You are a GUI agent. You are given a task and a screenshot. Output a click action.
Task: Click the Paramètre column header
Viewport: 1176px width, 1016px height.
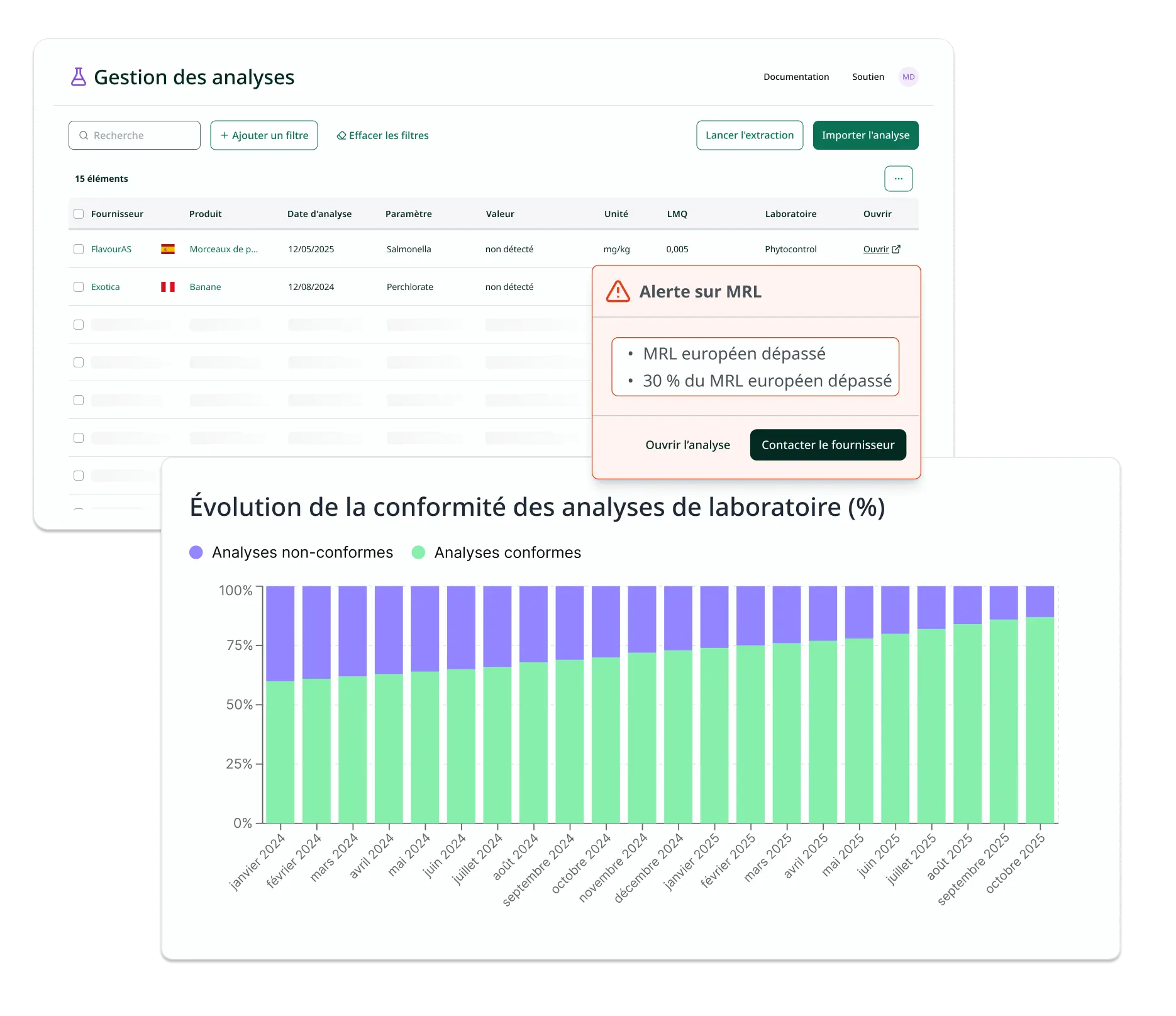click(408, 214)
